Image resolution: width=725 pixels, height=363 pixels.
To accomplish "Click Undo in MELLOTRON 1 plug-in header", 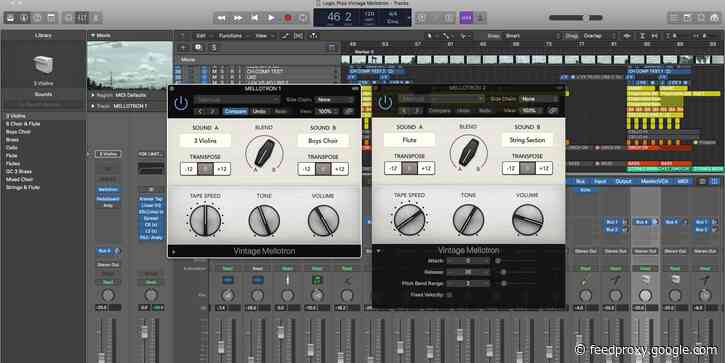I will click(259, 111).
